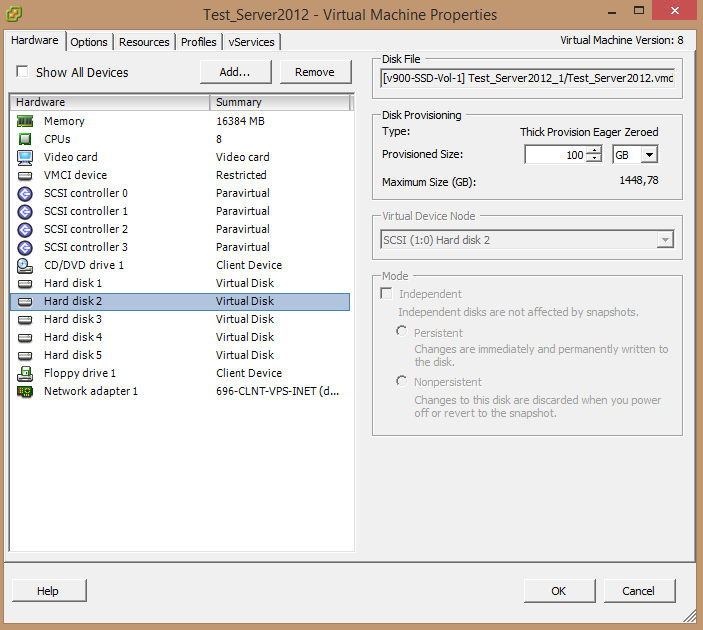Click the CD/DVD drive 1 disc icon

[x=25, y=266]
